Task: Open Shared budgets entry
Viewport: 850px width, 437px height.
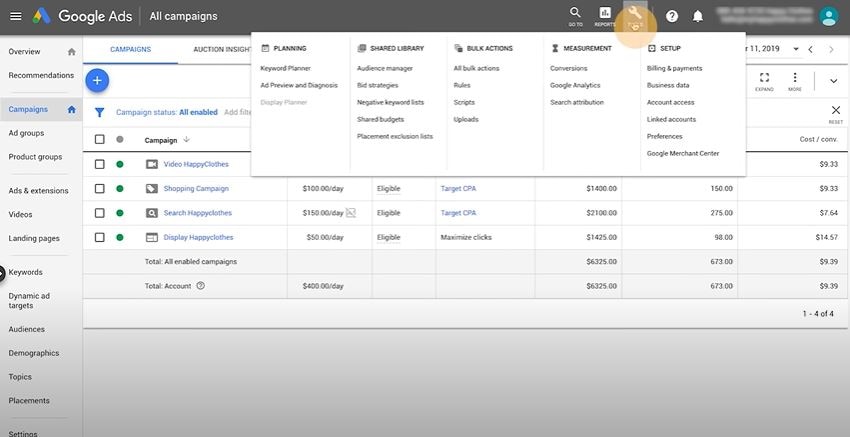Action: pyautogui.click(x=381, y=119)
